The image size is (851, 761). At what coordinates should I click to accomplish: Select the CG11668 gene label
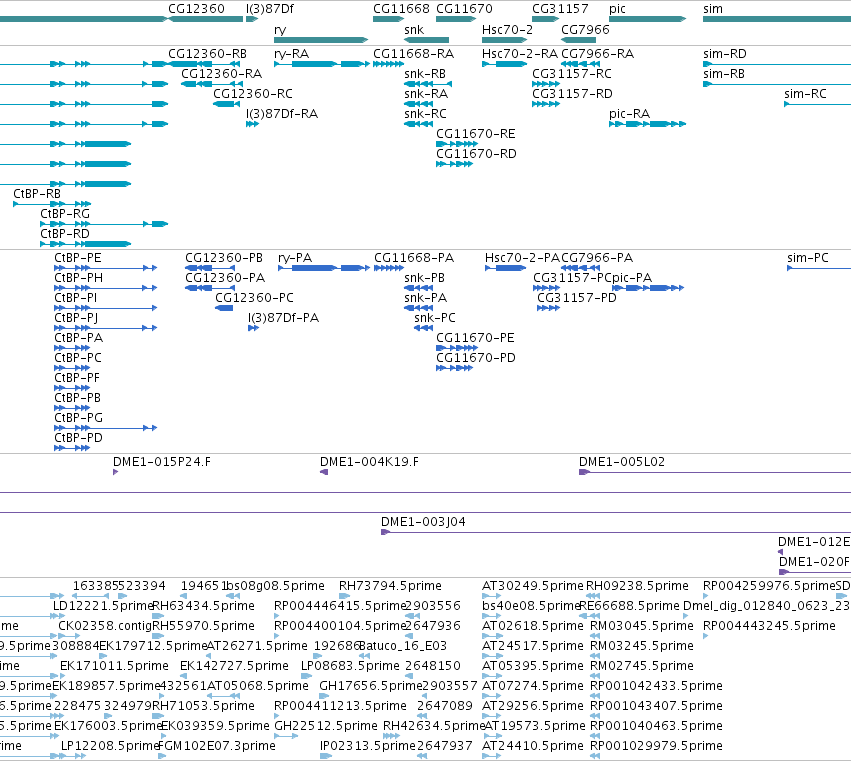pyautogui.click(x=401, y=9)
